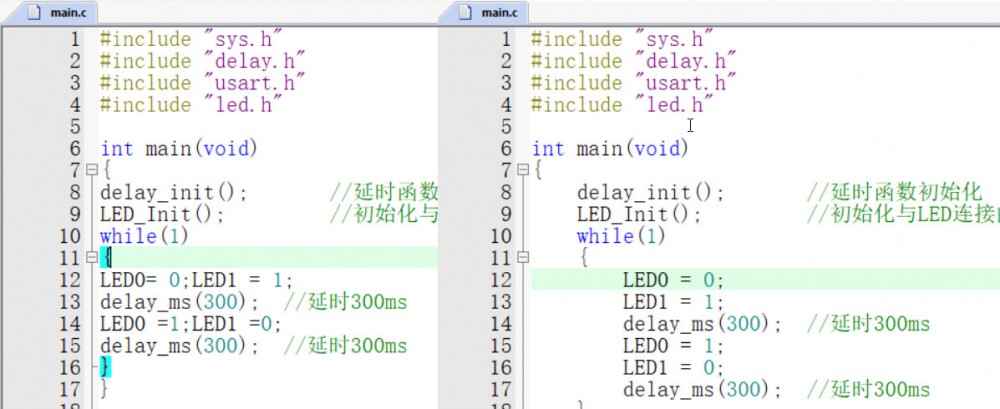
Task: Click '#include "sys.h"' in left editor
Action: click(x=190, y=39)
